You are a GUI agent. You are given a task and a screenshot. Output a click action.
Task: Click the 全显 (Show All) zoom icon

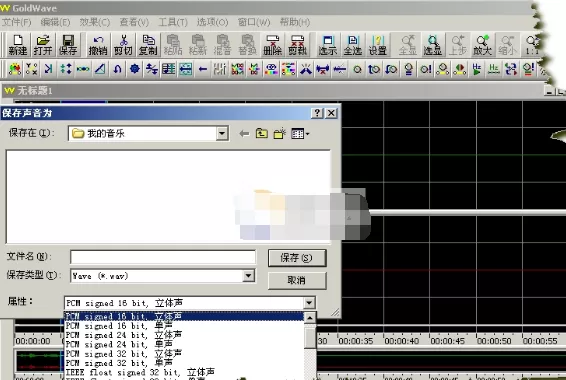coord(408,45)
